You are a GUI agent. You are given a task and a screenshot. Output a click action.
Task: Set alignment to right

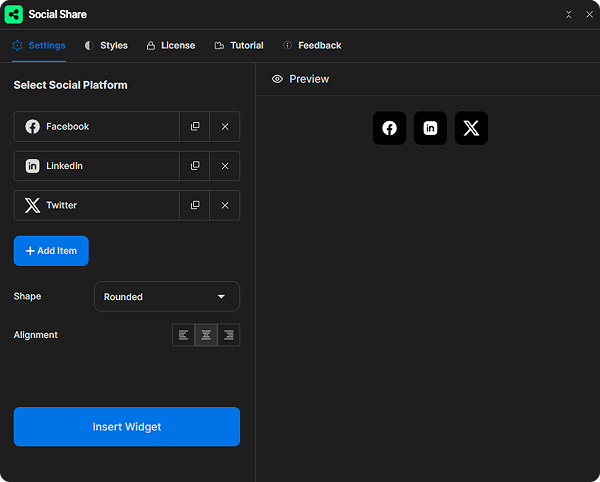(x=229, y=335)
